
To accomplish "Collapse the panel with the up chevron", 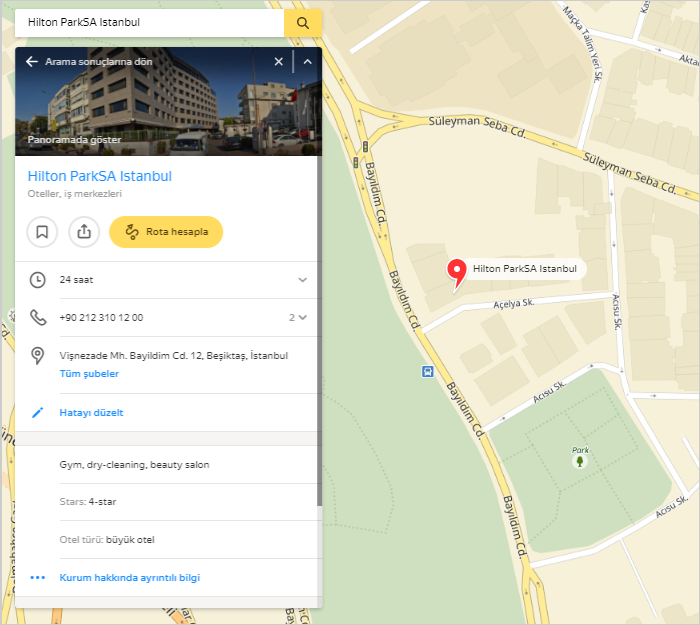I will pos(307,62).
